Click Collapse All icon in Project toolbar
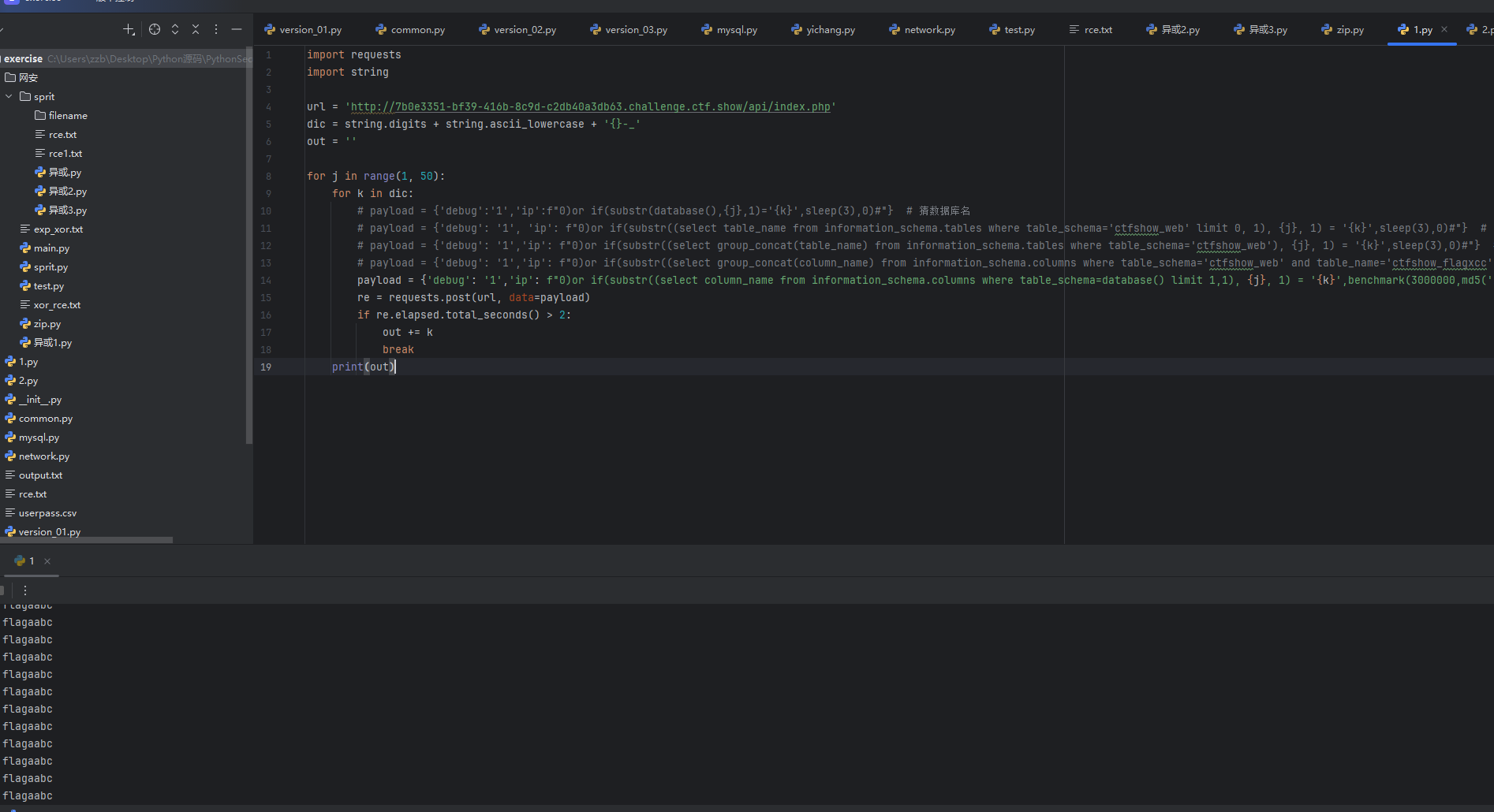Viewport: 1494px width, 812px height. (196, 29)
